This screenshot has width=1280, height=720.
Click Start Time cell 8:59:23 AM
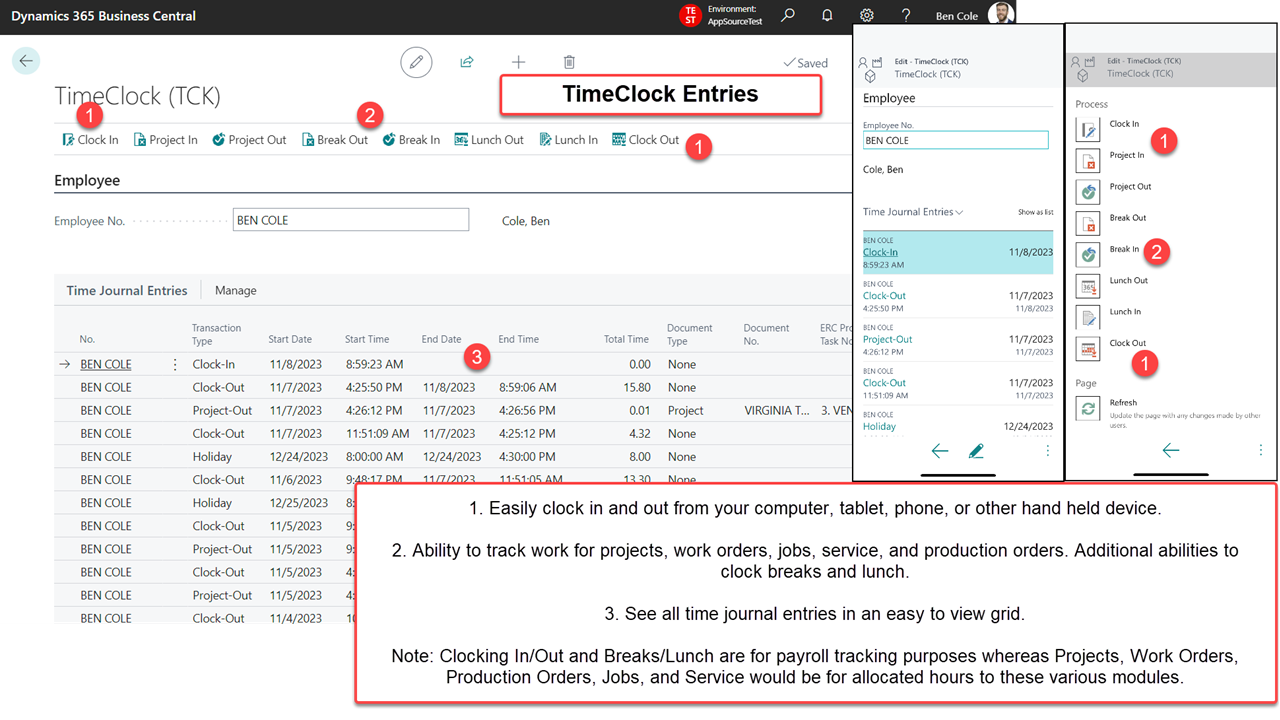coord(375,364)
